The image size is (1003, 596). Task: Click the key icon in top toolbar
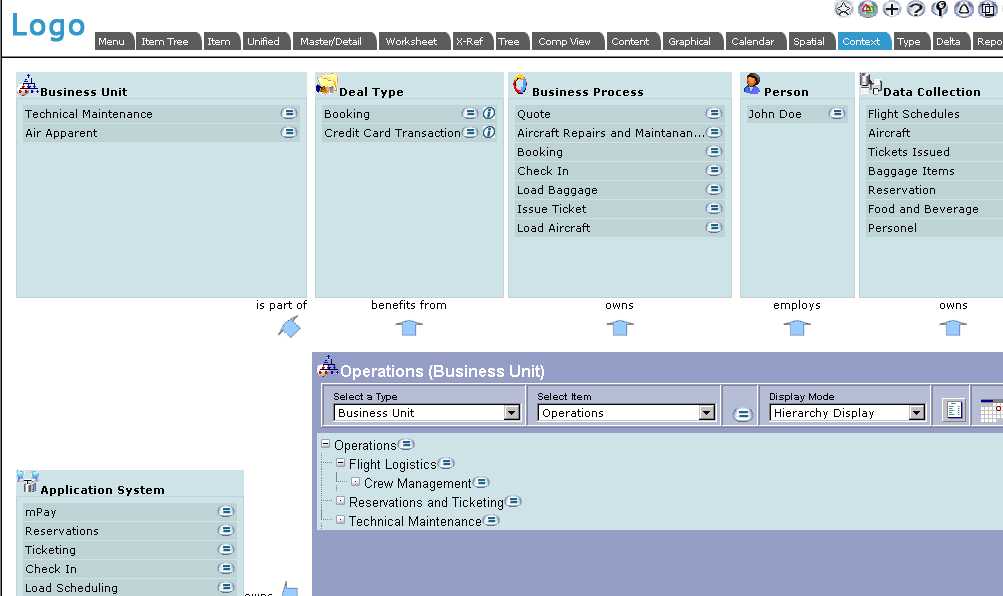940,9
